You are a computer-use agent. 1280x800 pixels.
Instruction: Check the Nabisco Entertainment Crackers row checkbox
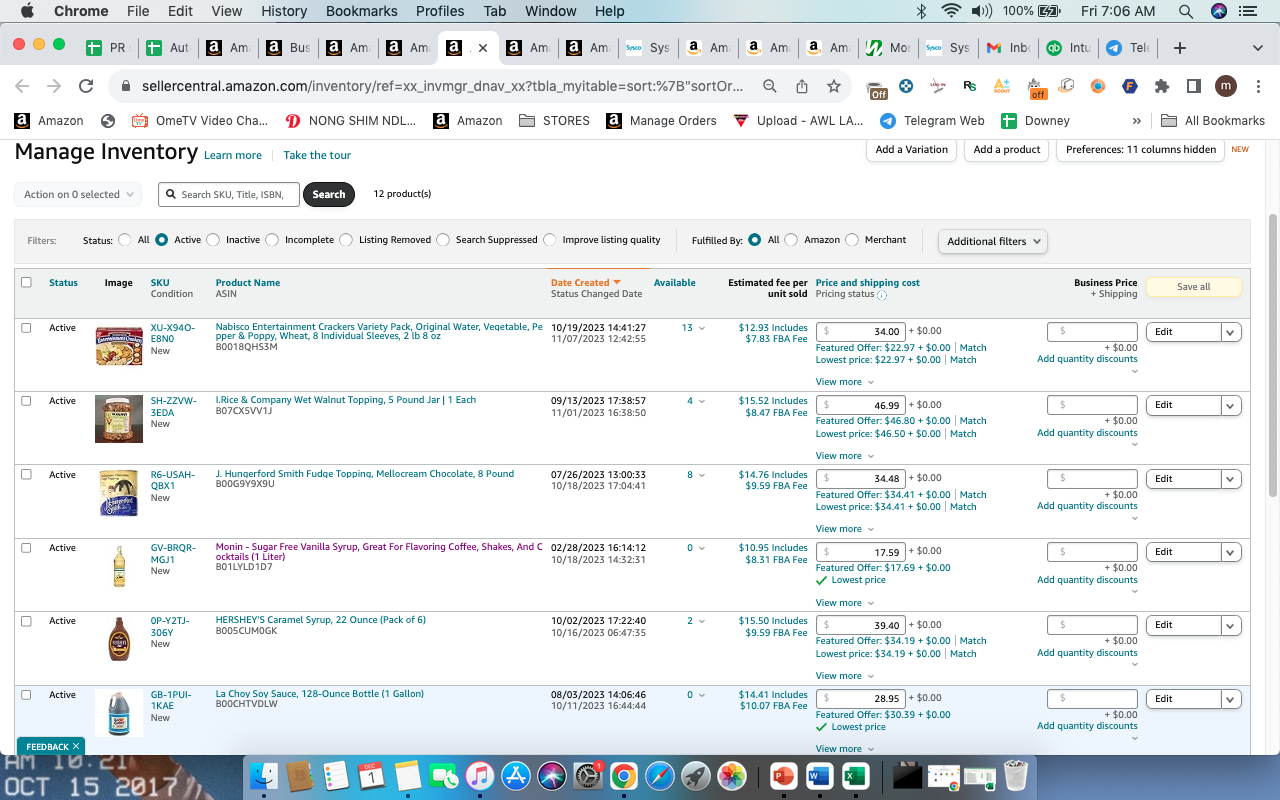point(26,327)
